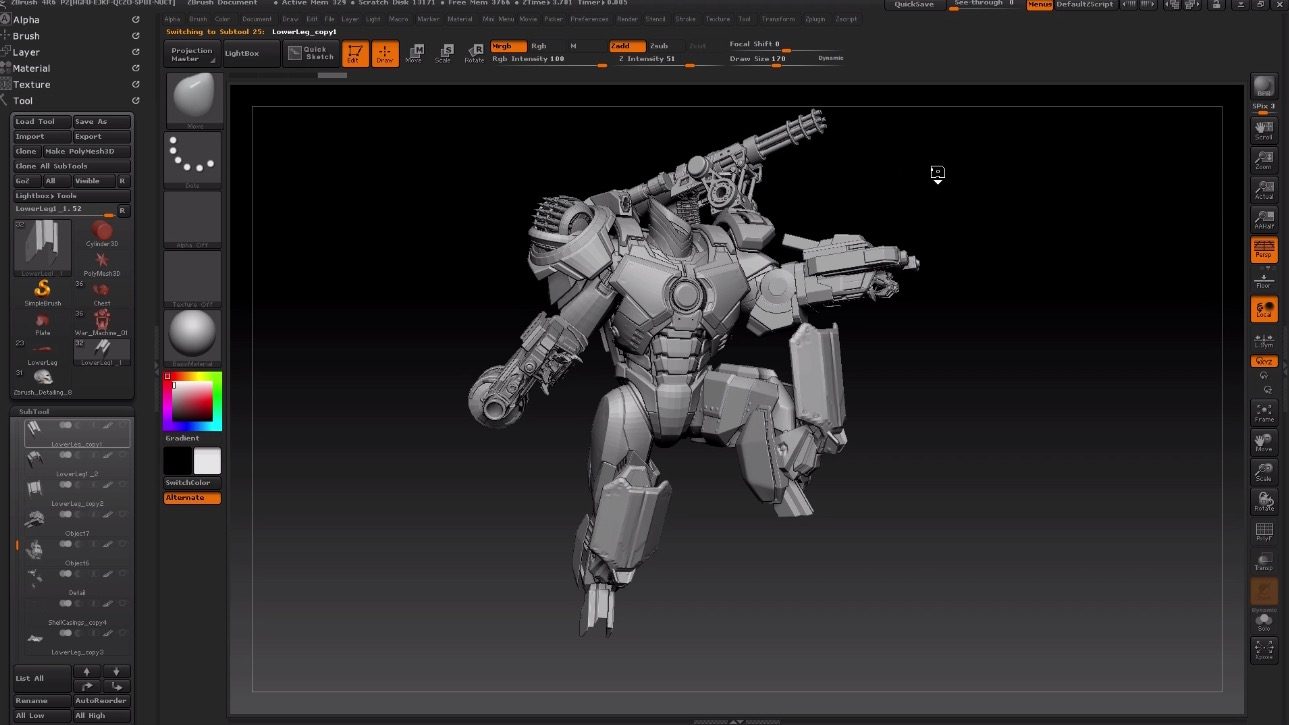
Task: Expand the Texture palette
Action: point(32,84)
